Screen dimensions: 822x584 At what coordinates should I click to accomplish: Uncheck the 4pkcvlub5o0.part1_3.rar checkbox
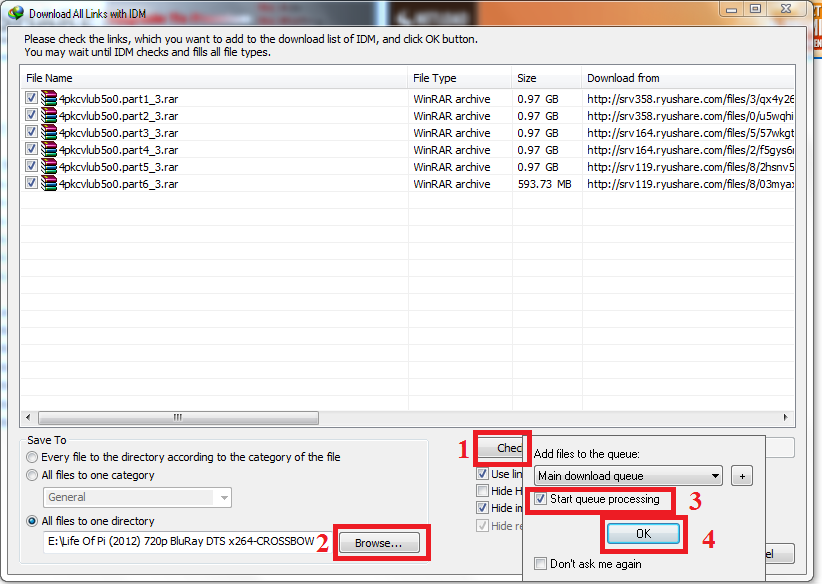31,98
